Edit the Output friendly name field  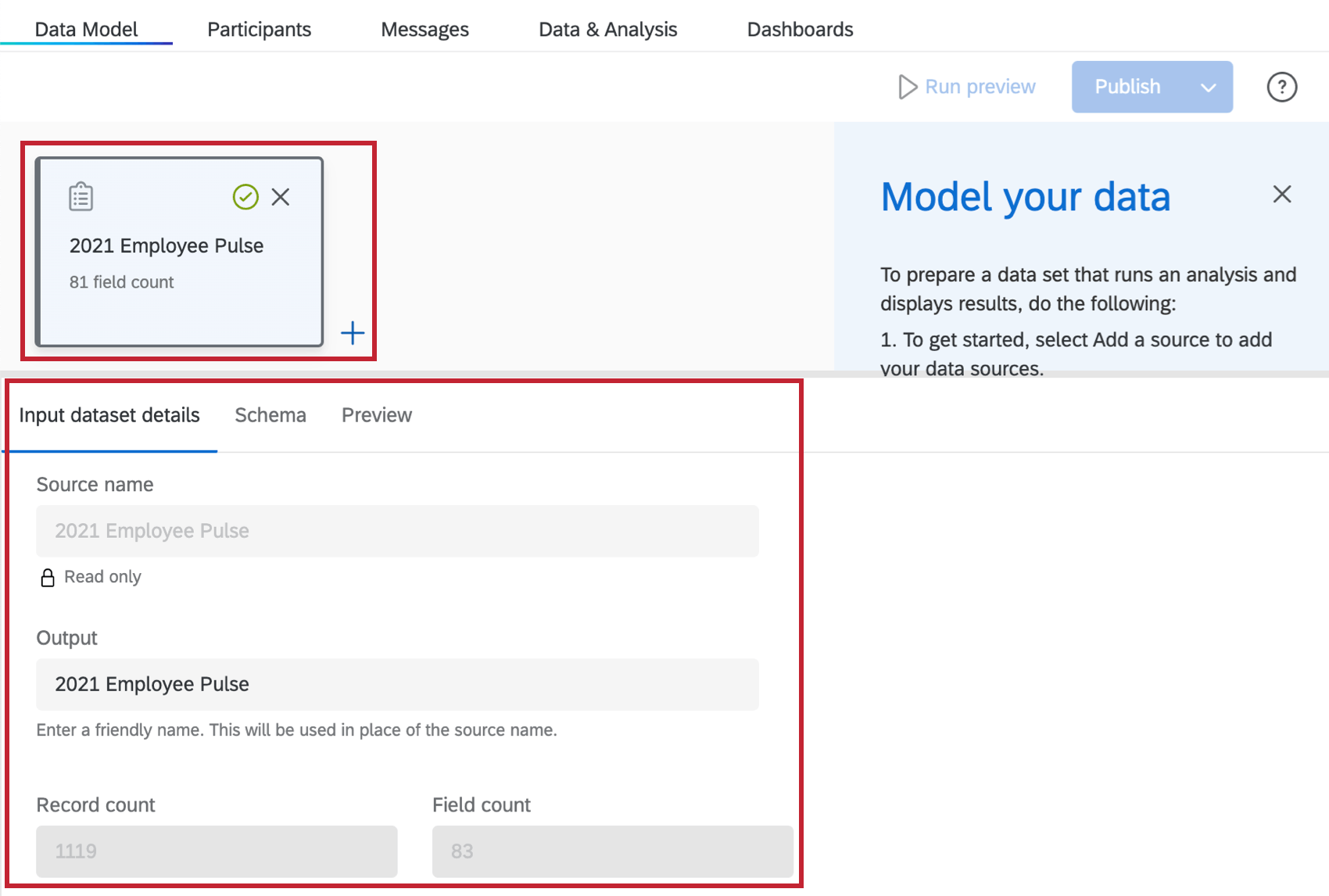397,684
